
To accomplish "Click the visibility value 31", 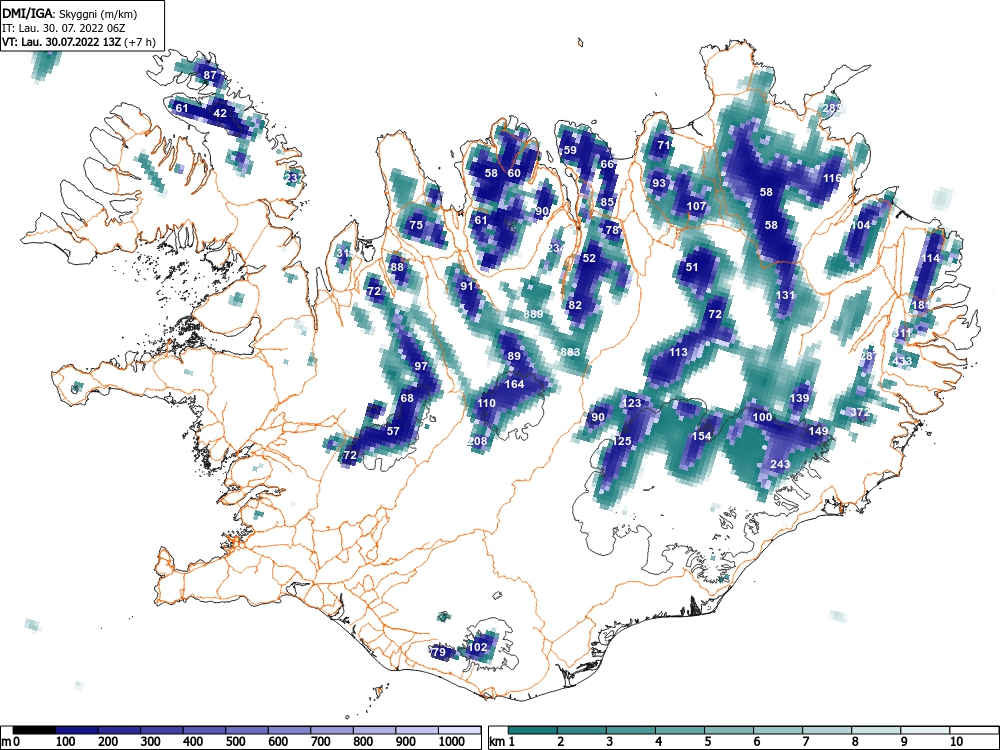I will (343, 253).
